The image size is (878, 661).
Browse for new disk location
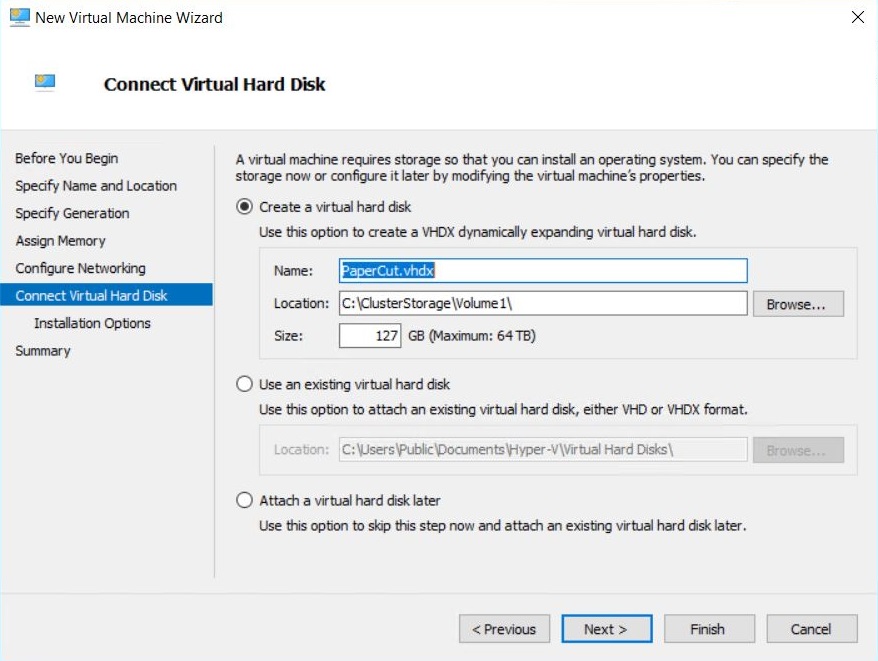(798, 304)
